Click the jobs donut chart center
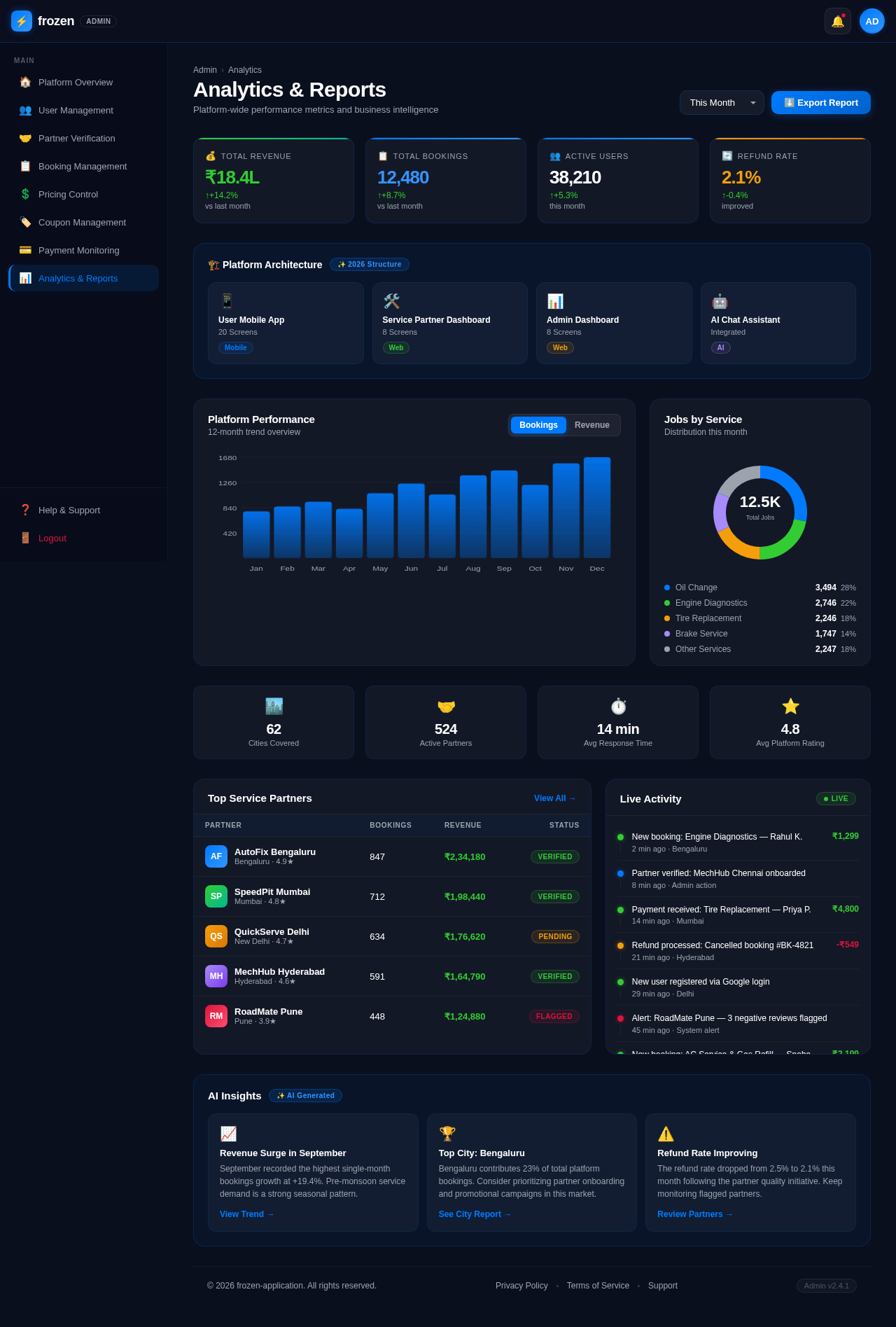The height and width of the screenshot is (1327, 896). (x=760, y=512)
